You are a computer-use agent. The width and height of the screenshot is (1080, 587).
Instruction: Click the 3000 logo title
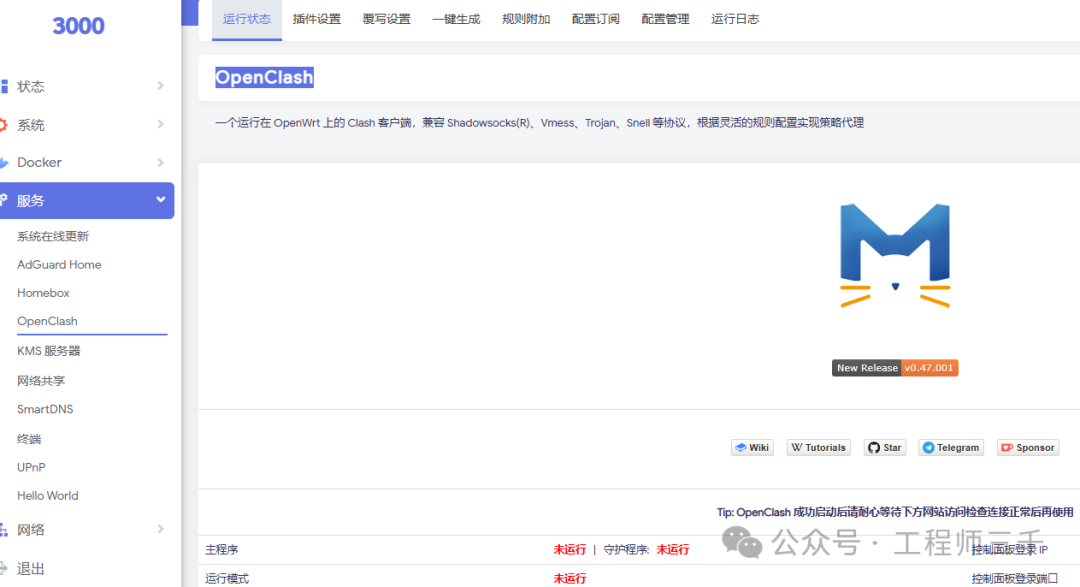point(79,26)
